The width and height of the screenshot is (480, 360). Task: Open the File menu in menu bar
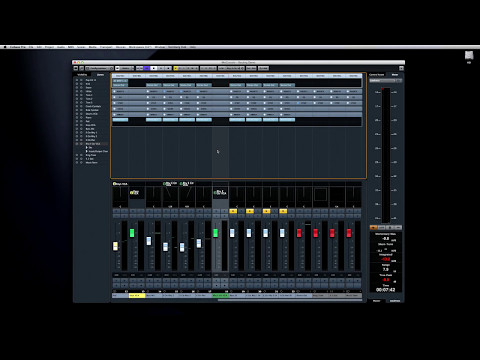(x=31, y=47)
